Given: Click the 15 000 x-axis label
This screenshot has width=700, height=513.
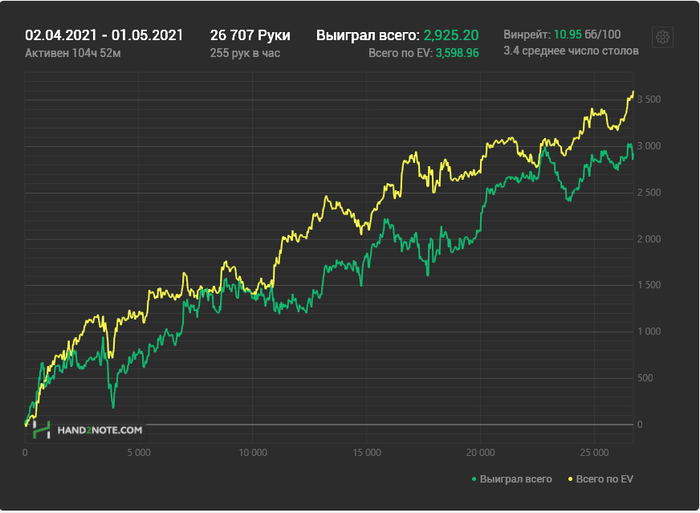Looking at the screenshot, I should [x=367, y=453].
